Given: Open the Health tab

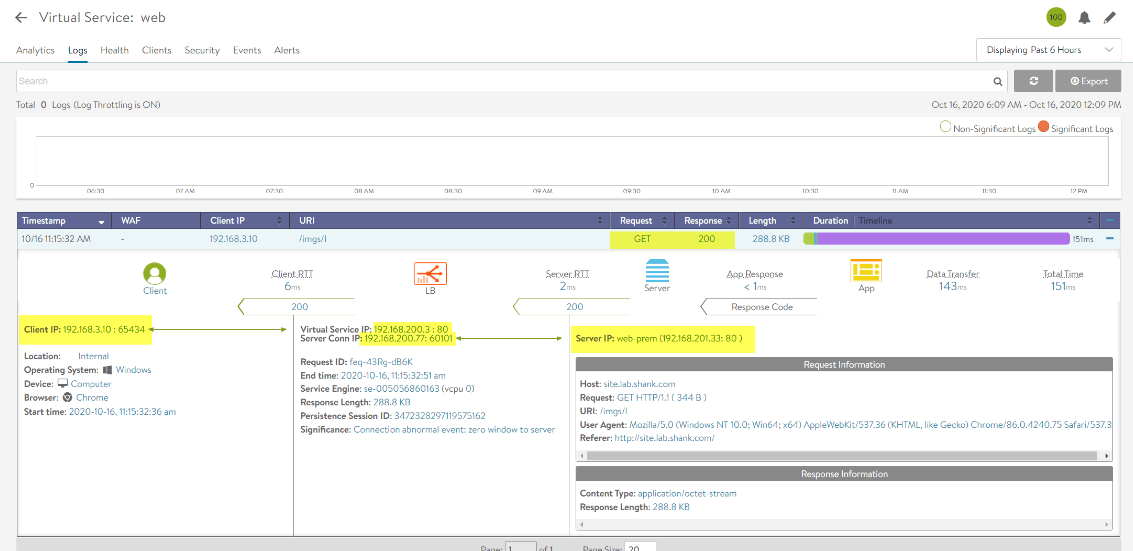Looking at the screenshot, I should tap(114, 51).
